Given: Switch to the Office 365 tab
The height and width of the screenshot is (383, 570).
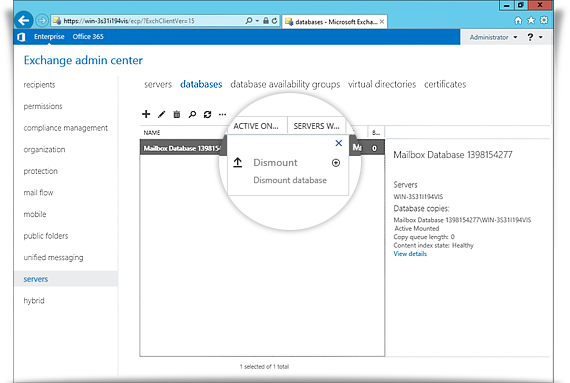Looking at the screenshot, I should coord(88,37).
